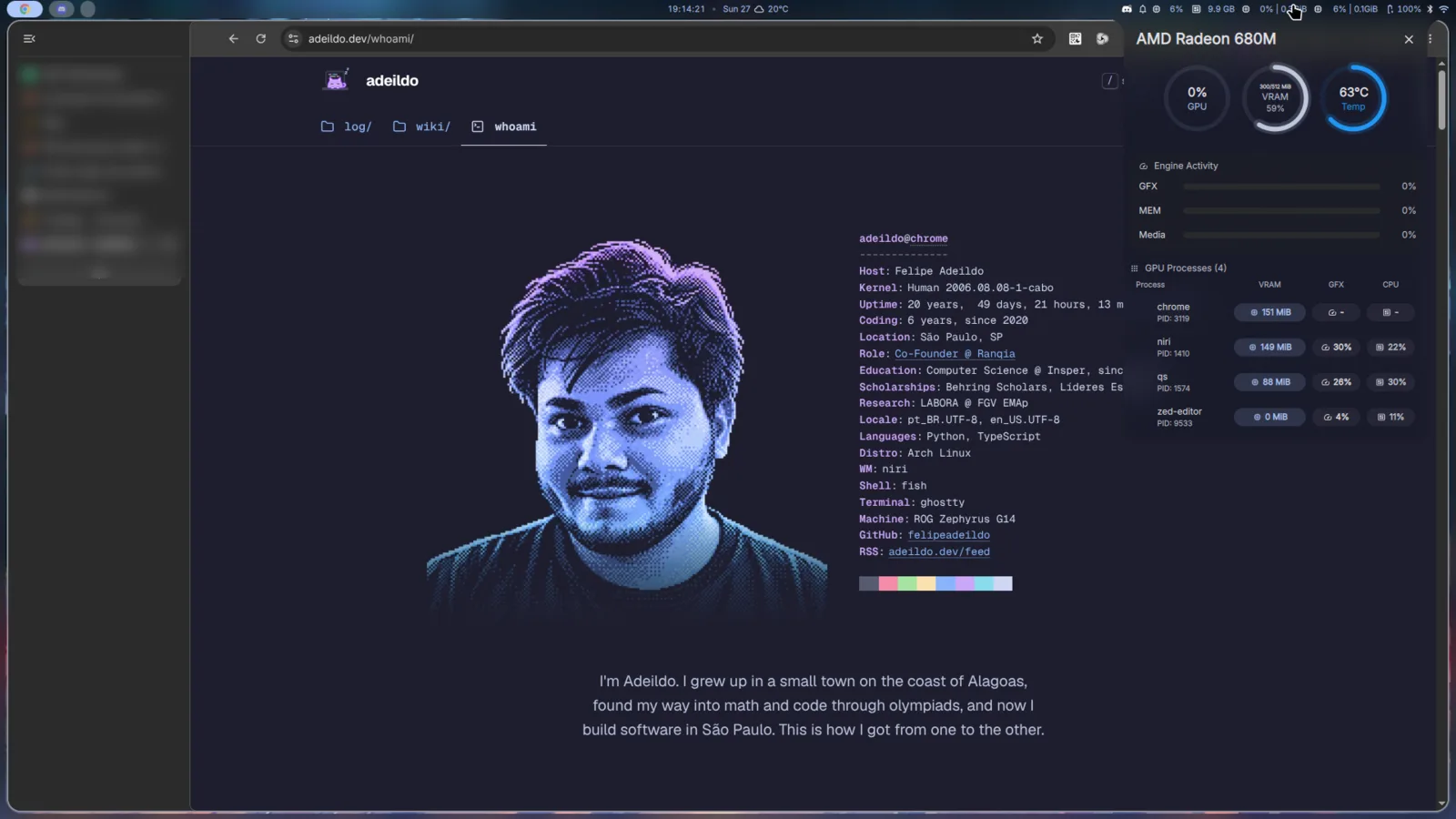This screenshot has height=819, width=1456.
Task: Reload the adeildo.dev page
Action: click(x=261, y=39)
